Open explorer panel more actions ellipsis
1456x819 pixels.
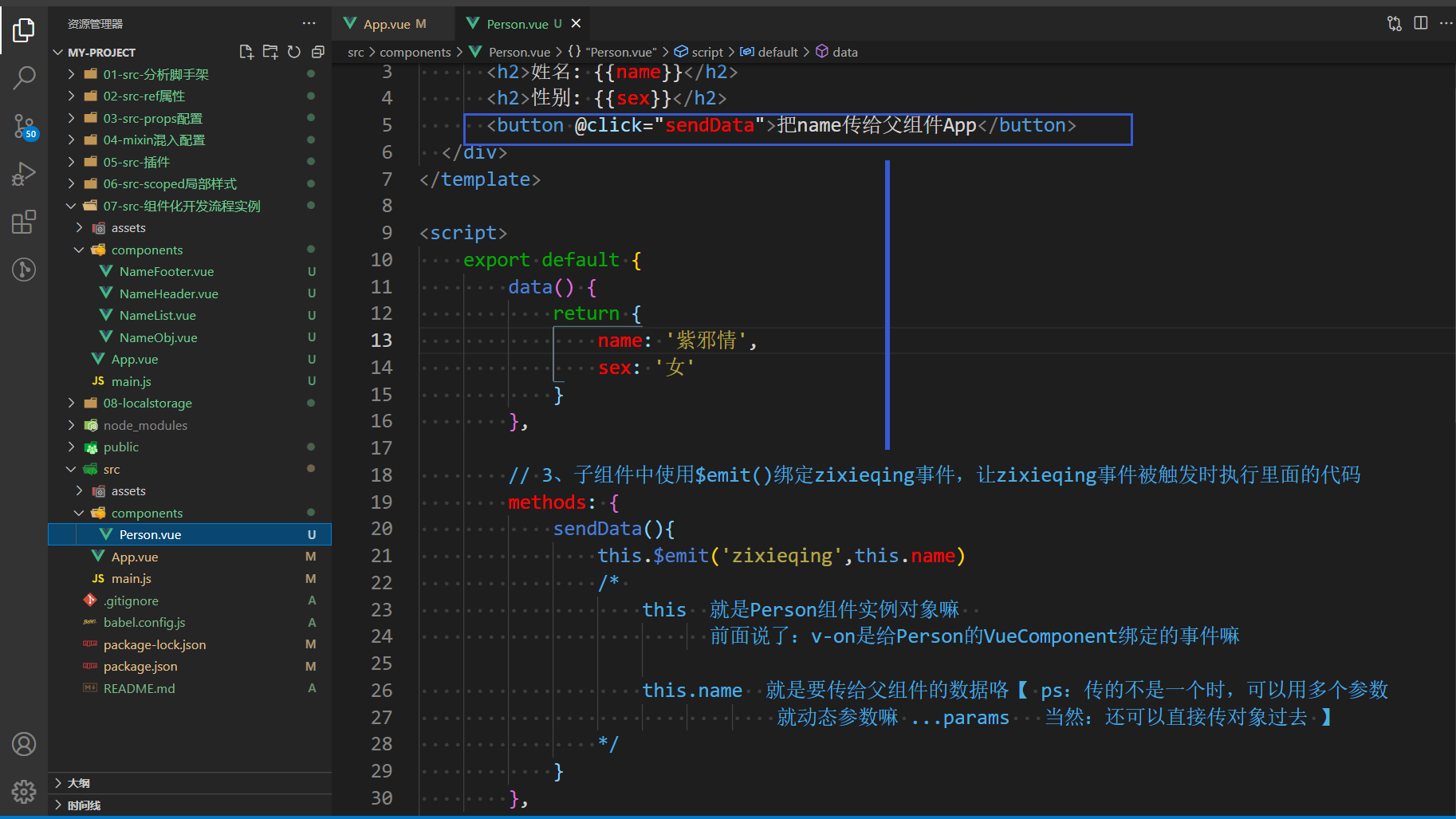[x=309, y=23]
